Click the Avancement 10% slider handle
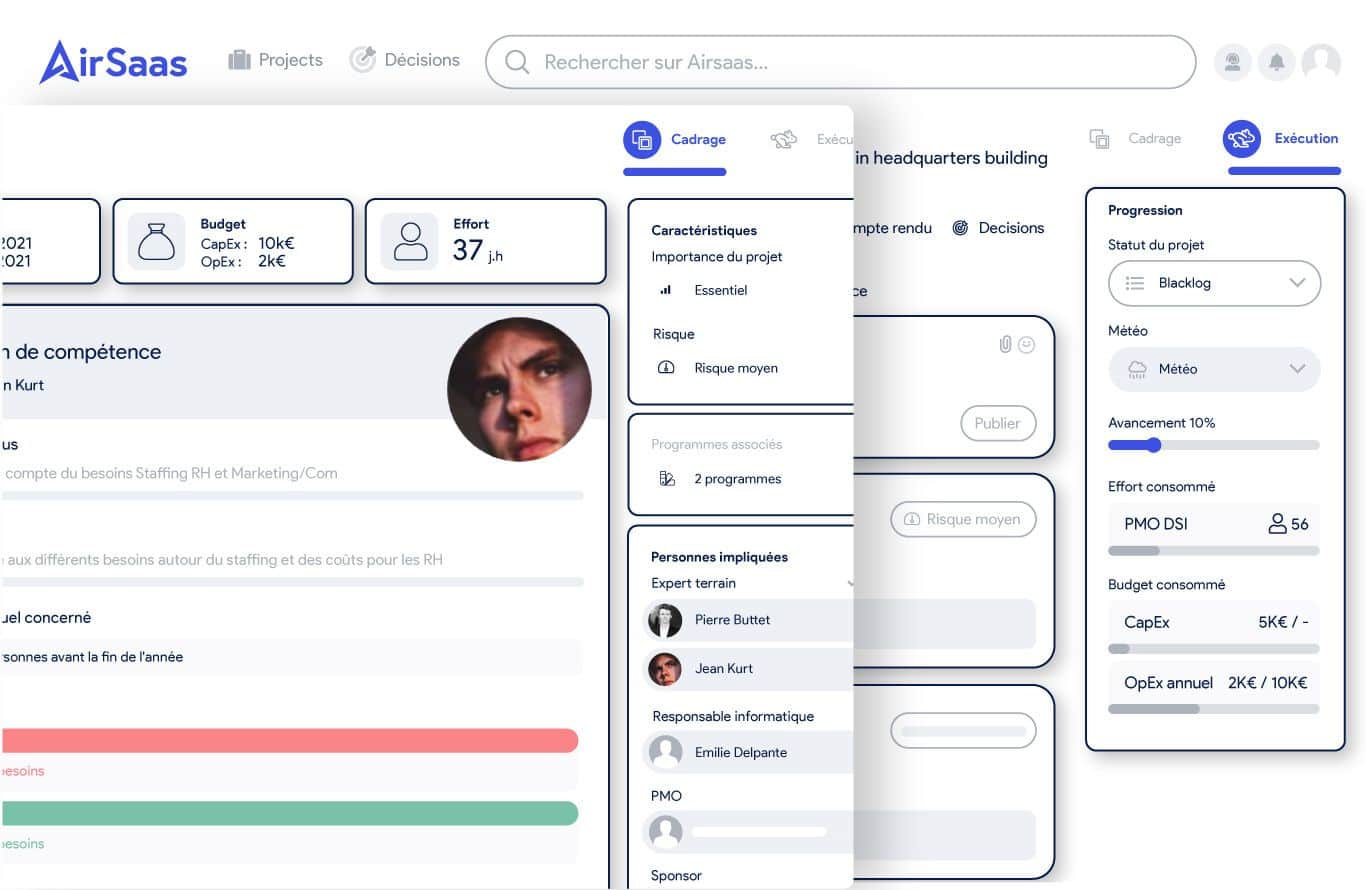Screen dimensions: 1366x890 pyautogui.click(x=1152, y=445)
